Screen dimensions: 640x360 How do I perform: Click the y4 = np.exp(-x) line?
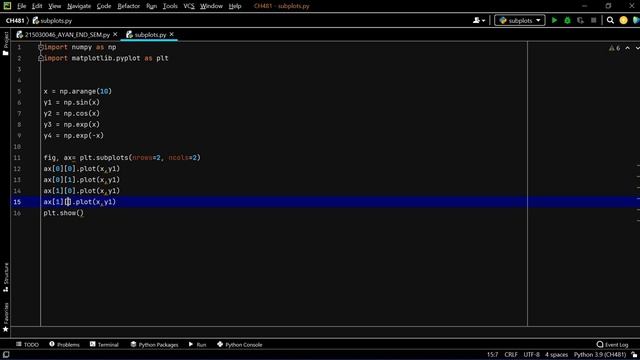(x=73, y=135)
